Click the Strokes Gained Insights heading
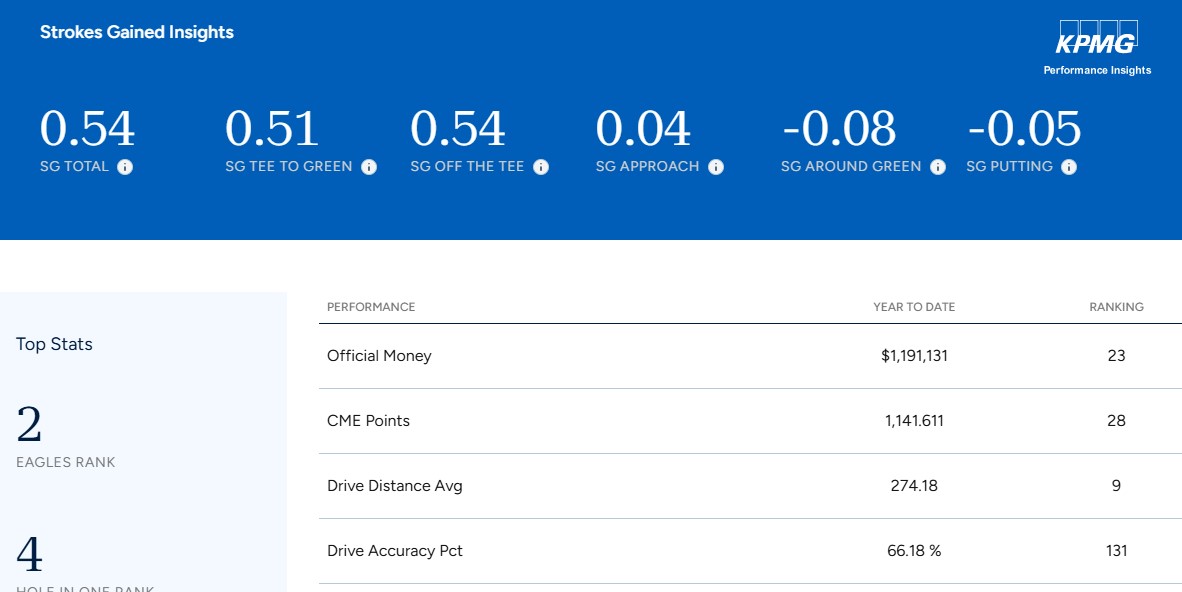Image resolution: width=1182 pixels, height=592 pixels. pyautogui.click(x=136, y=32)
